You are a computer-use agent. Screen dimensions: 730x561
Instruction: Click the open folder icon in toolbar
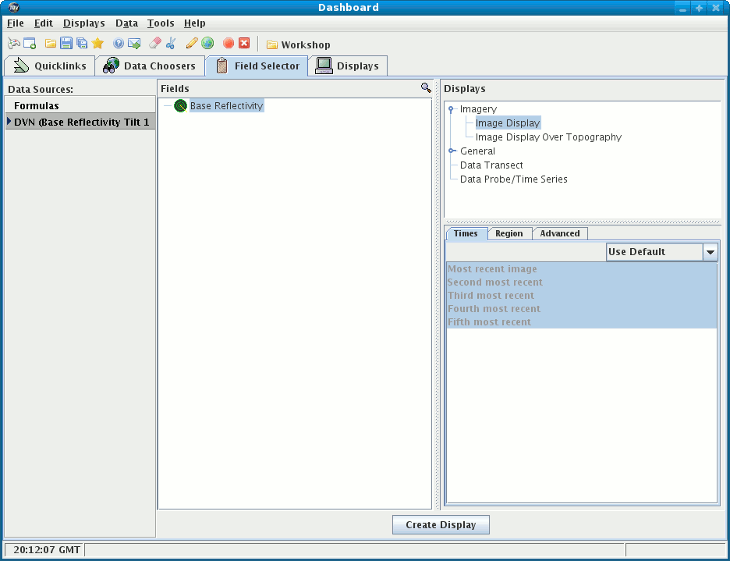pos(50,44)
